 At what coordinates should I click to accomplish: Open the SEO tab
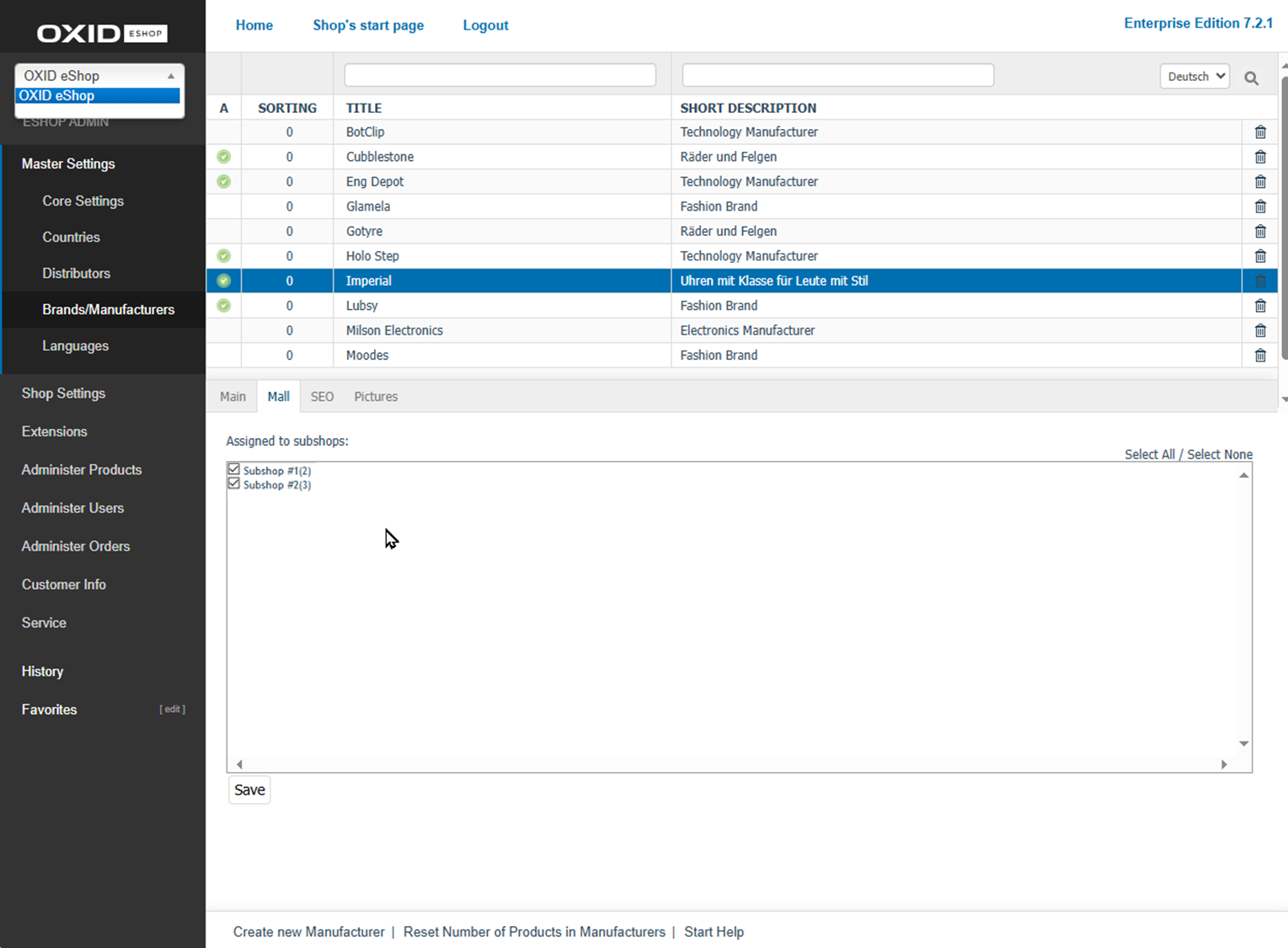[322, 397]
